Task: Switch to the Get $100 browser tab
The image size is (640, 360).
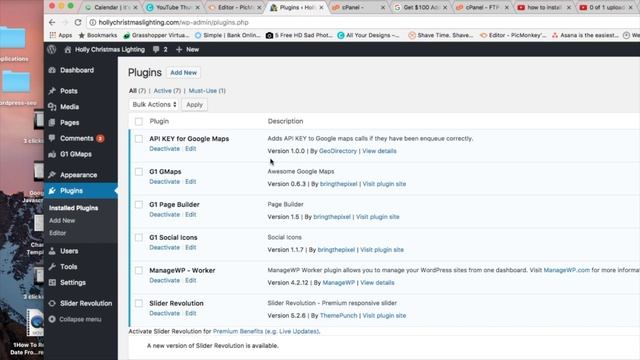Action: click(x=420, y=7)
